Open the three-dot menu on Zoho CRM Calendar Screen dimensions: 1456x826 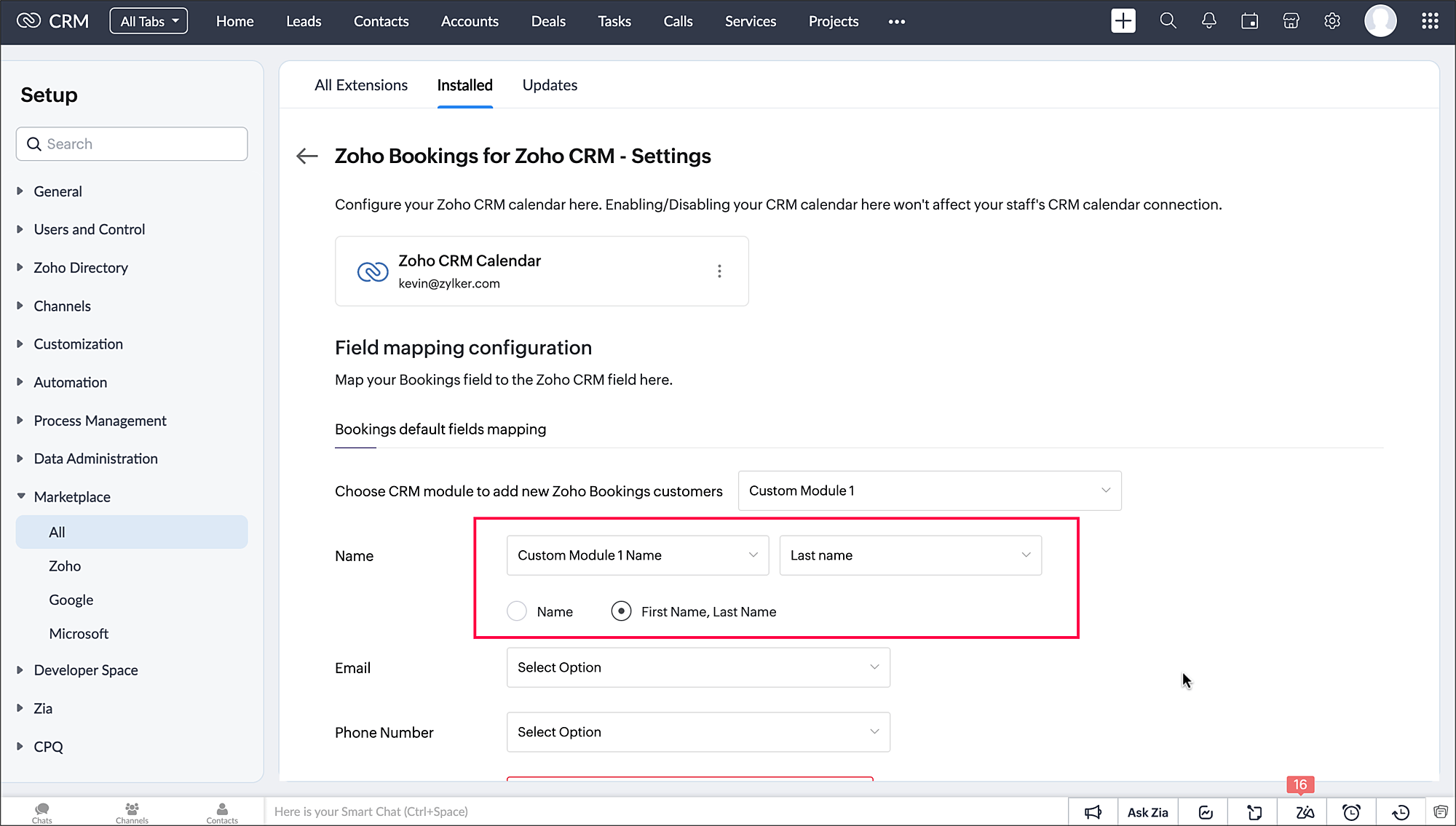pos(719,271)
